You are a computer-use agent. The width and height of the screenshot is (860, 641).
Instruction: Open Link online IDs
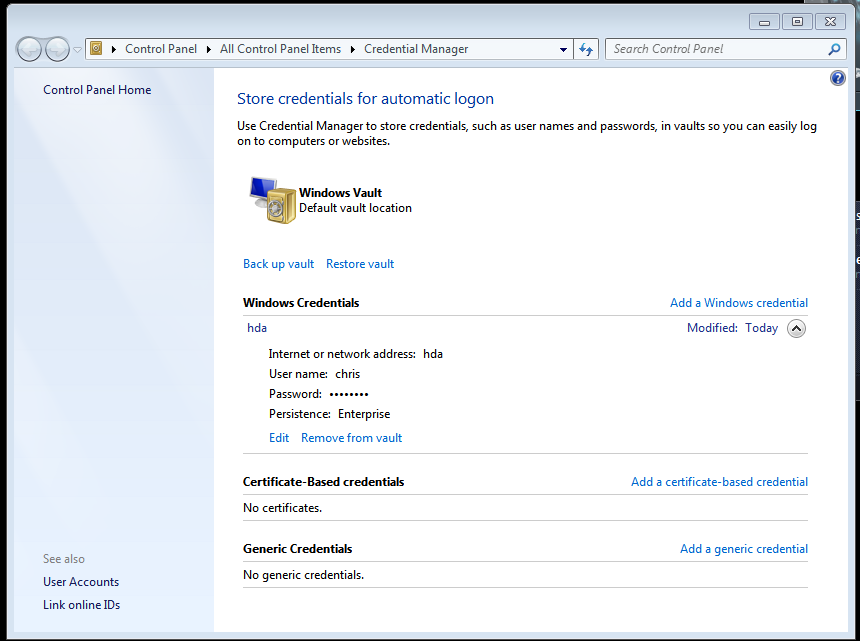[x=82, y=605]
